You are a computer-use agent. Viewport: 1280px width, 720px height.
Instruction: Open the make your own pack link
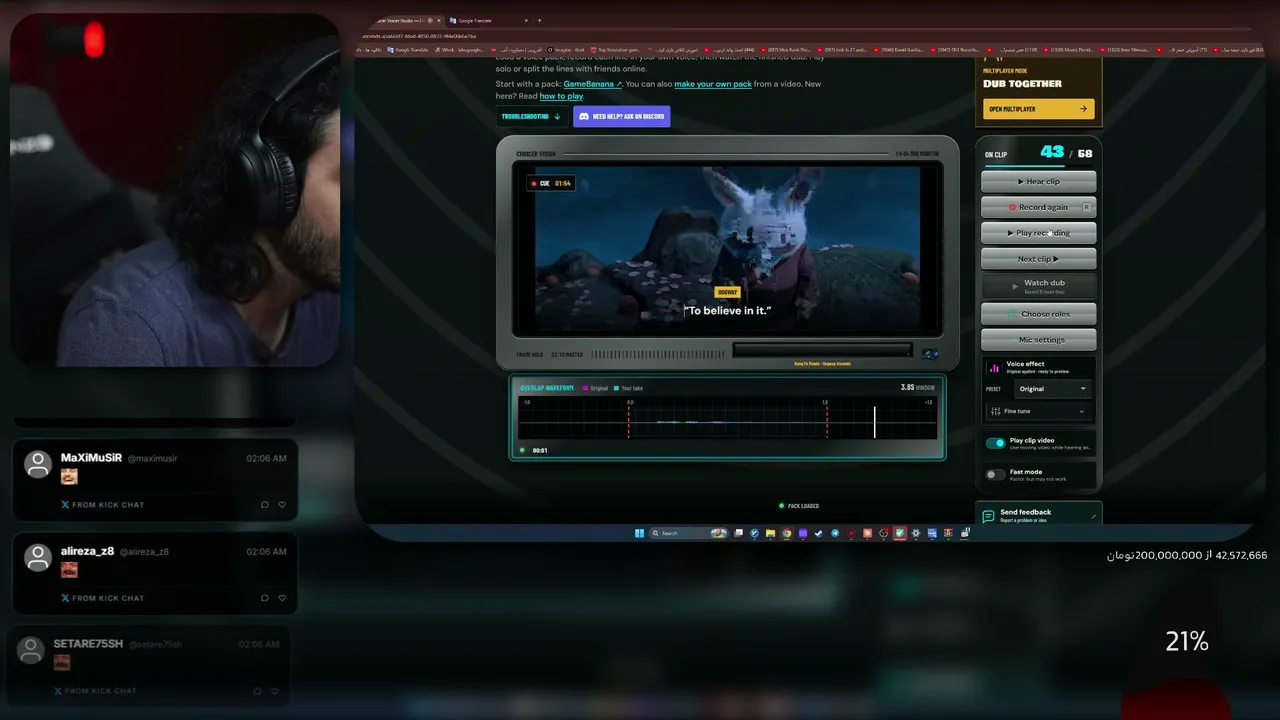click(713, 84)
